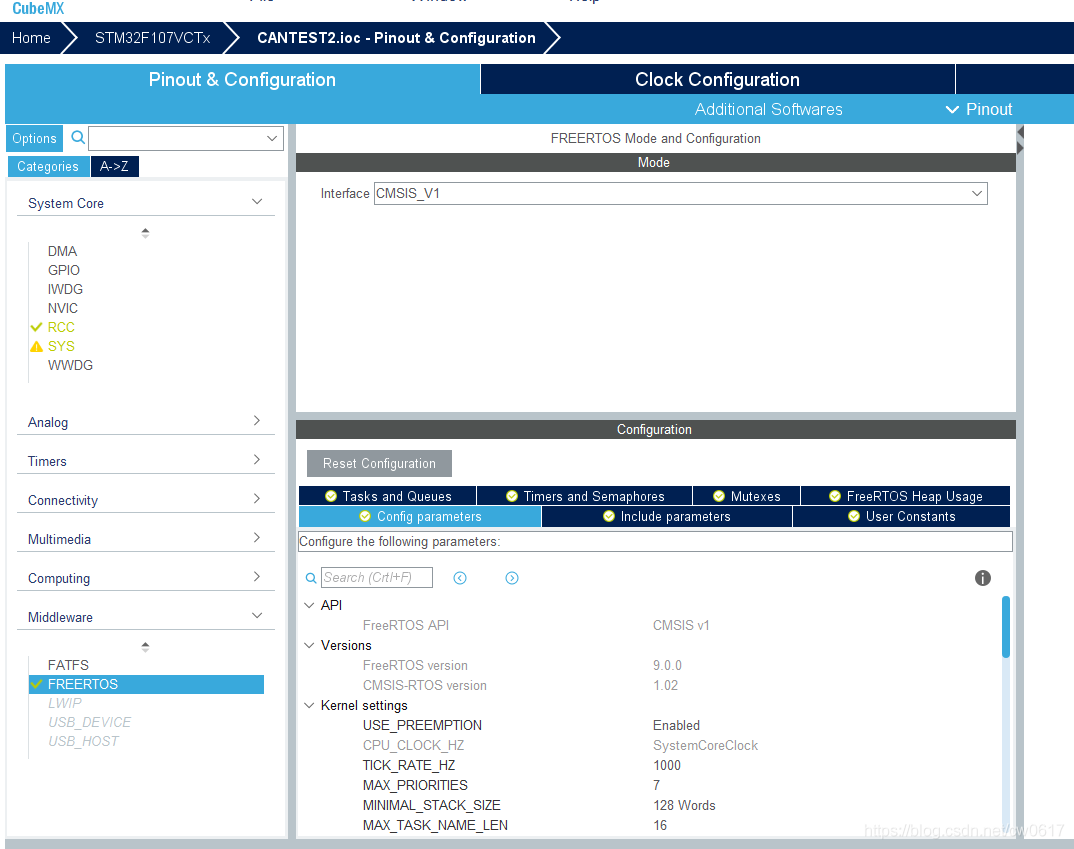Collapse the System Core category

coord(257,202)
